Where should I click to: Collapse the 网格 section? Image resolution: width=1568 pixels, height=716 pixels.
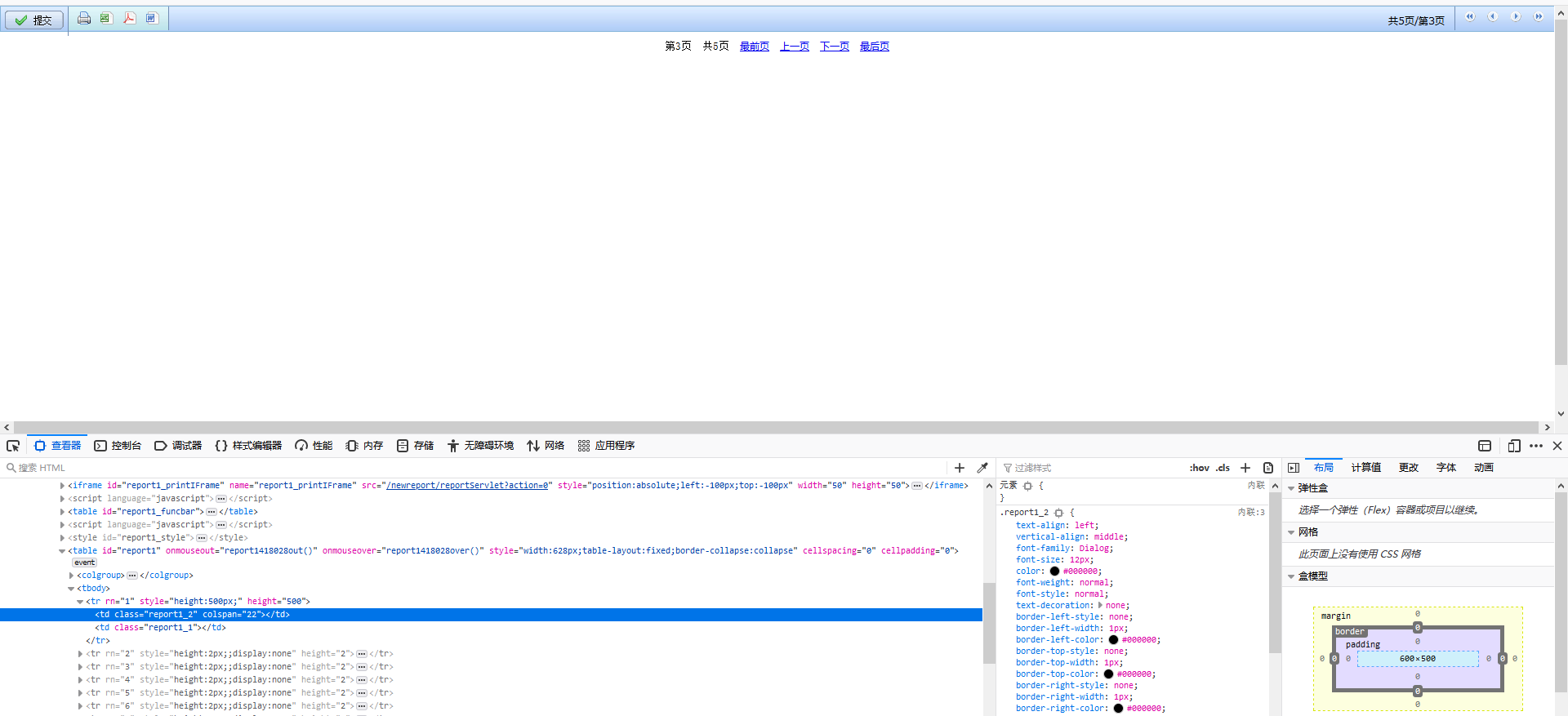(x=1291, y=532)
